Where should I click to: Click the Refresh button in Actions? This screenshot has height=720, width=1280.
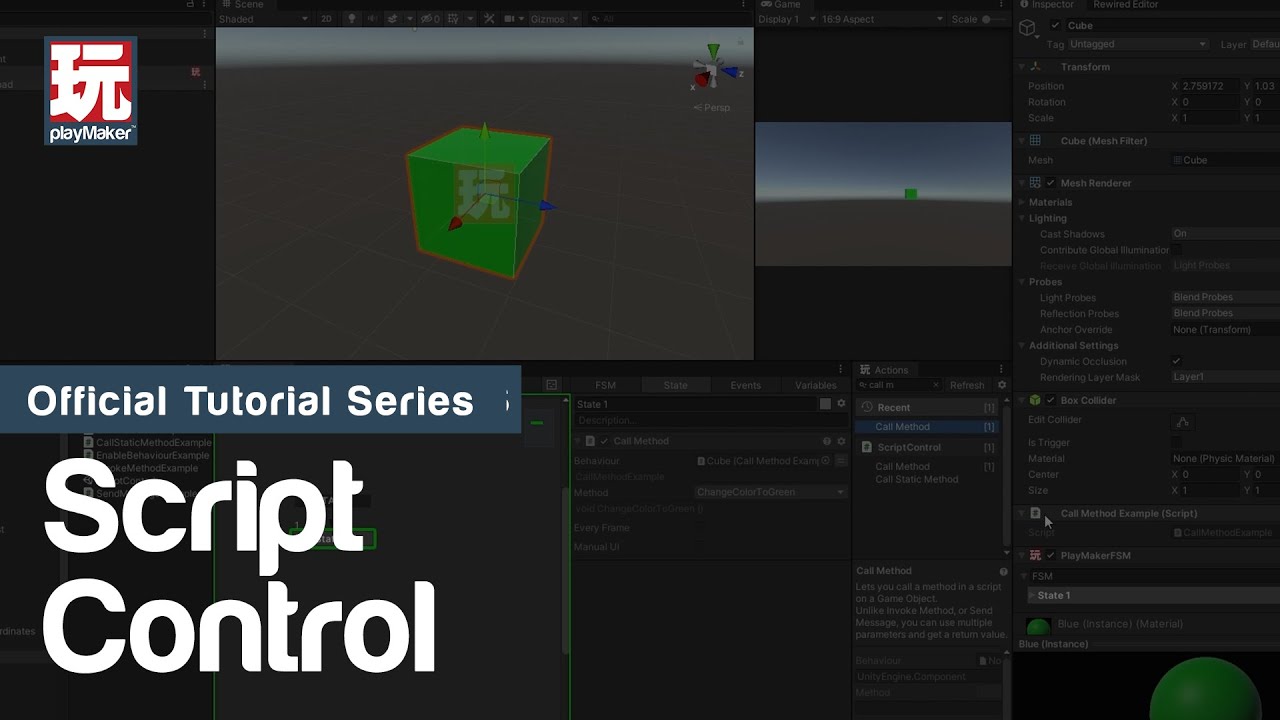967,385
